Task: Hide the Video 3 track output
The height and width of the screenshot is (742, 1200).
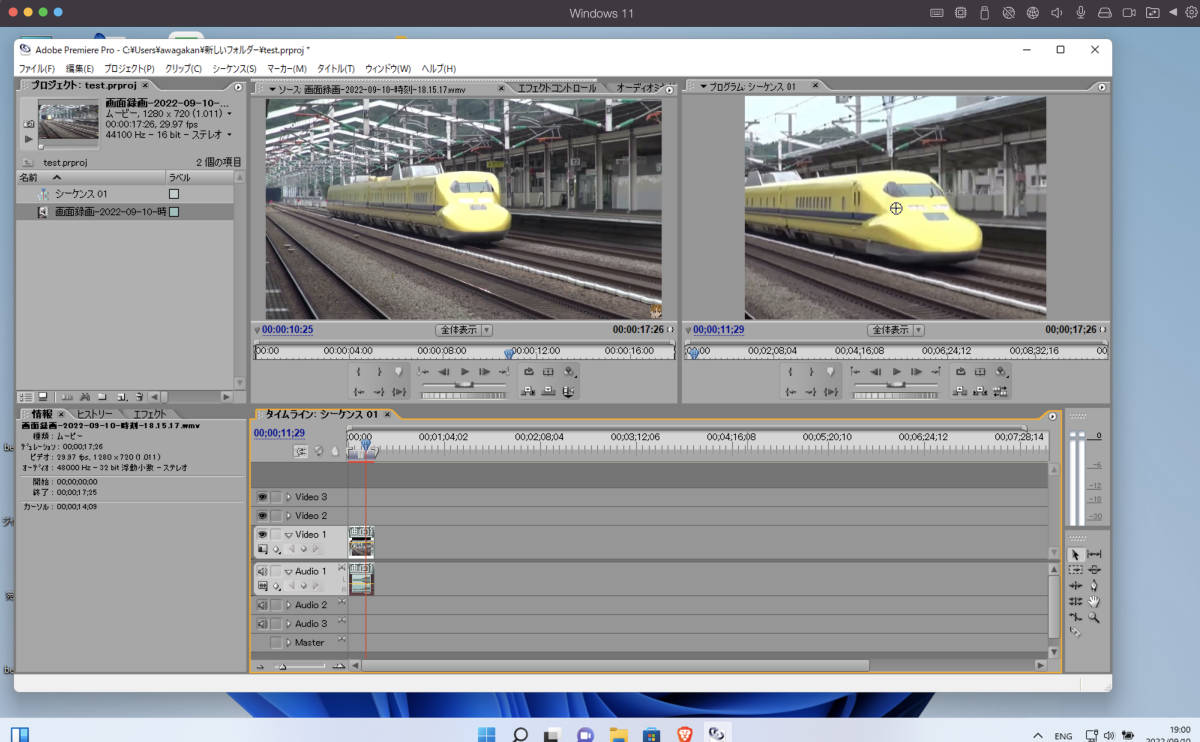Action: point(262,496)
